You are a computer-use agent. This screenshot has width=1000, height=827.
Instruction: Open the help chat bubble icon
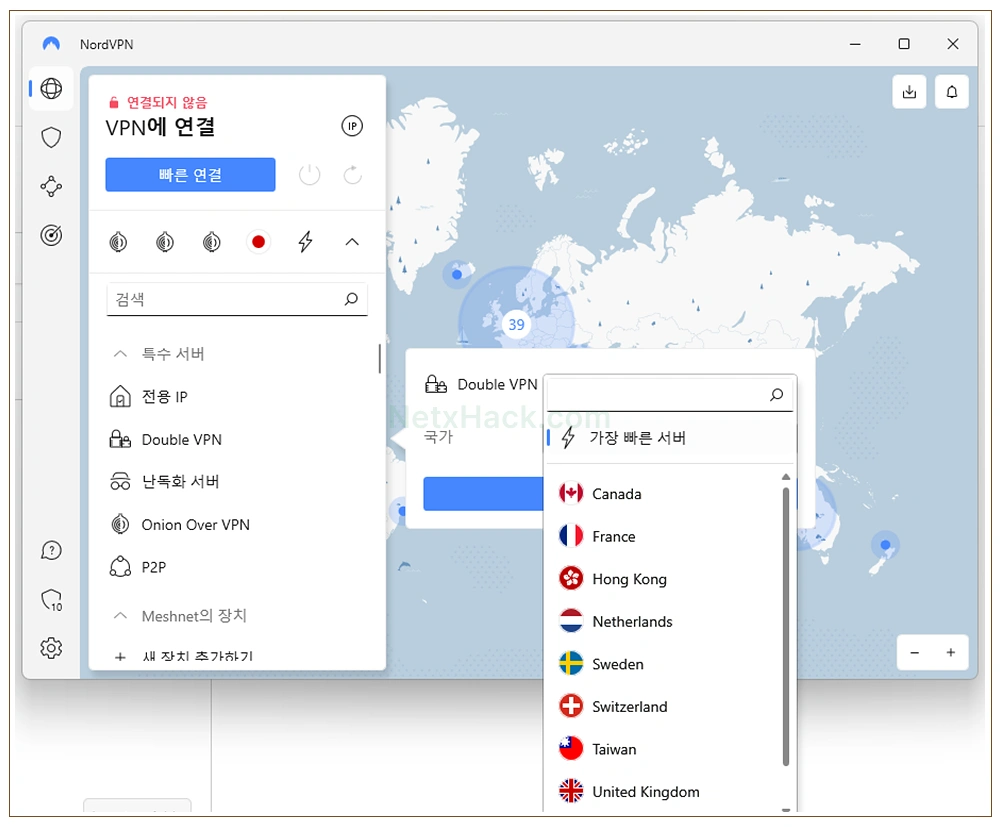coord(51,550)
